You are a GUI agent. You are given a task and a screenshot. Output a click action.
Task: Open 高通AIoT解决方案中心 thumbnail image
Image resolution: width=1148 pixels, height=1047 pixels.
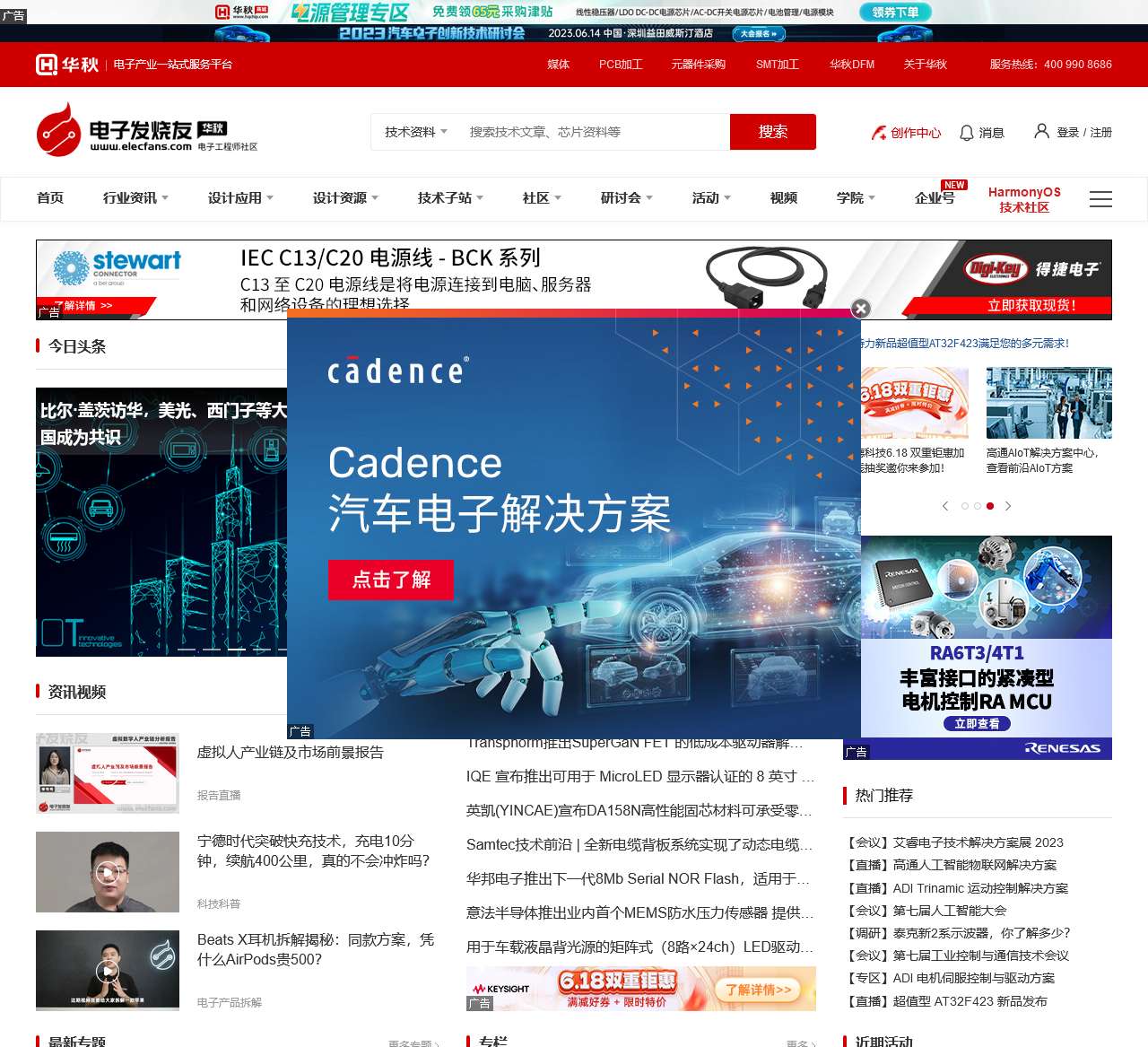1049,403
